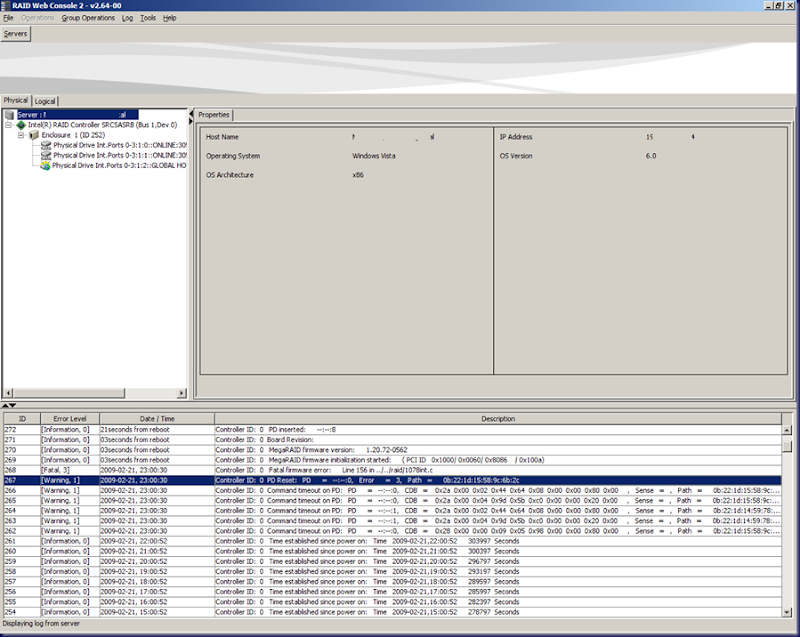Switch to the Logical tab
The width and height of the screenshot is (800, 637).
pyautogui.click(x=45, y=101)
